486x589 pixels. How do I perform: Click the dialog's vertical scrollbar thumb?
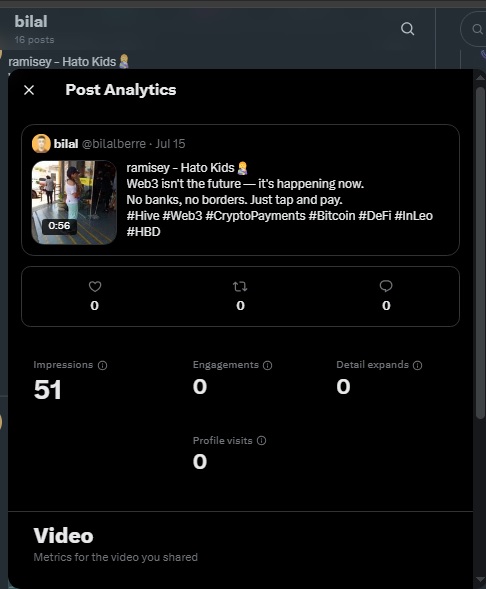(480, 253)
